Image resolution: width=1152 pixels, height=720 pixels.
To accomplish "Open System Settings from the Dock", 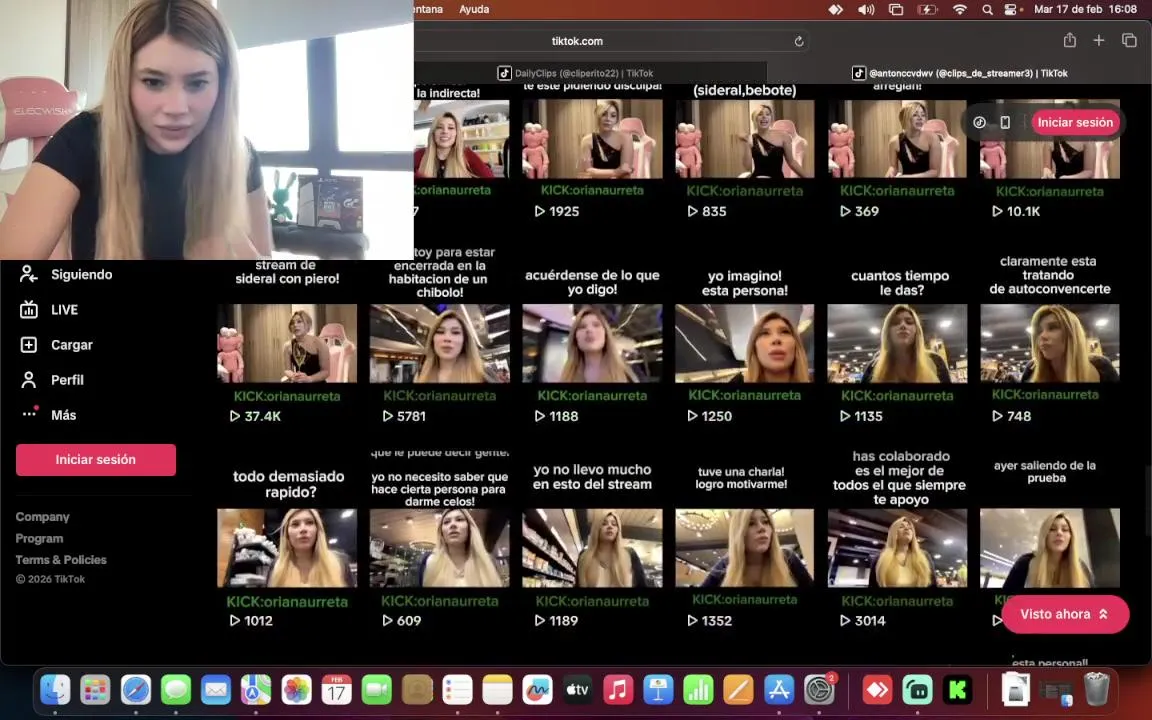I will (x=819, y=690).
